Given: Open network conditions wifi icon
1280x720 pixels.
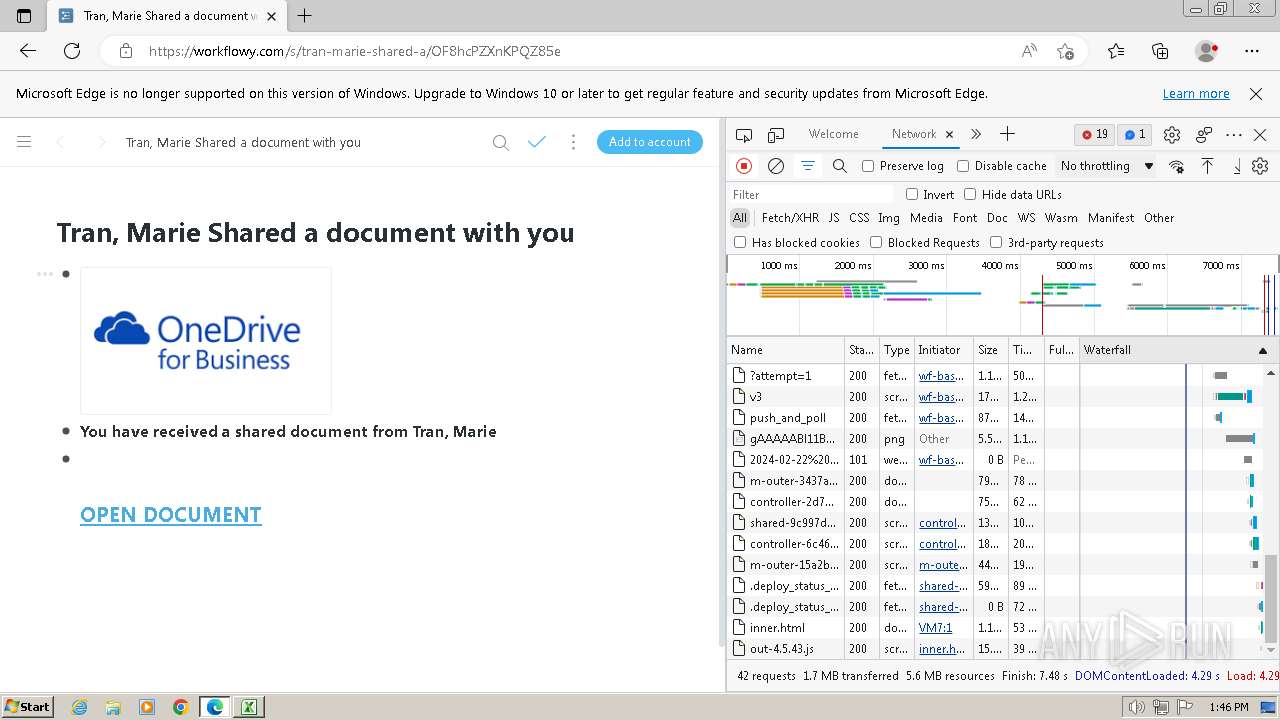Looking at the screenshot, I should coord(1177,166).
